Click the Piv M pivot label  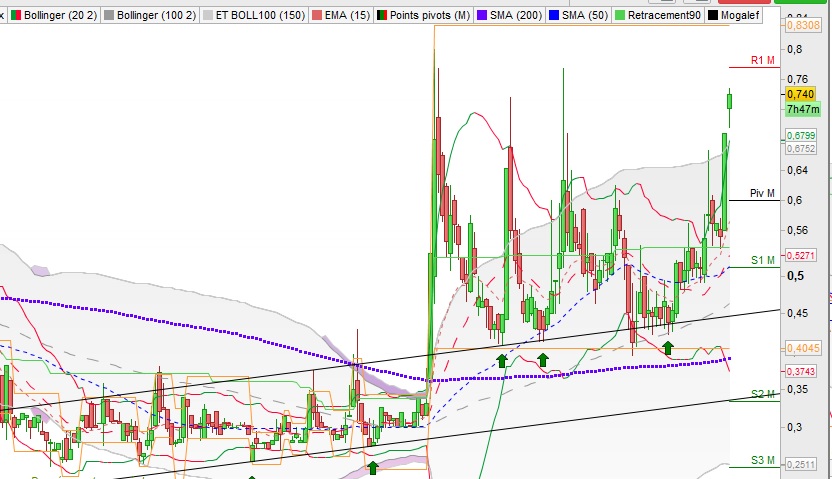[x=762, y=193]
